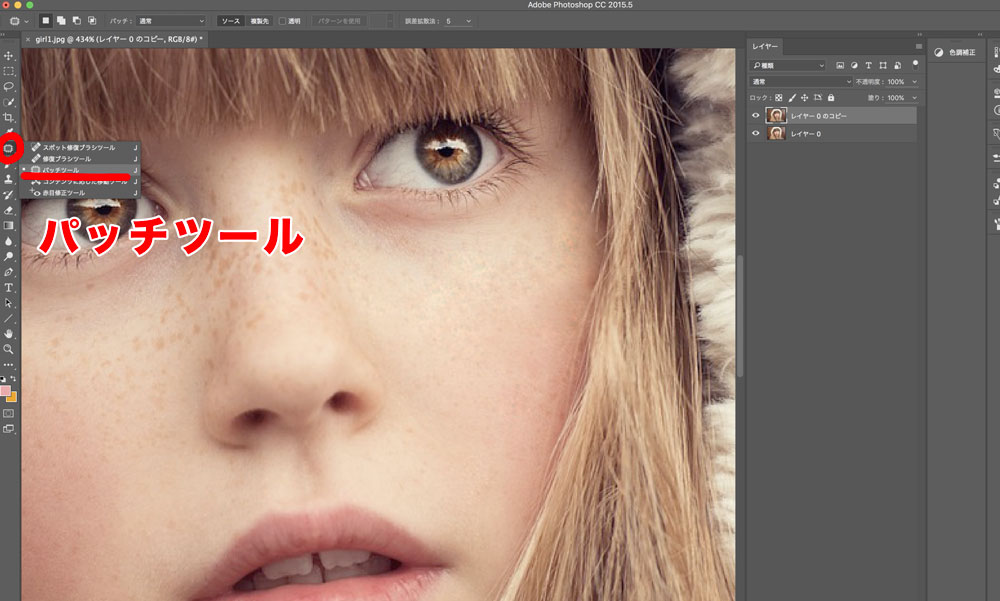Image resolution: width=1000 pixels, height=601 pixels.
Task: Toggle Quick Mask mode
Action: [8, 413]
